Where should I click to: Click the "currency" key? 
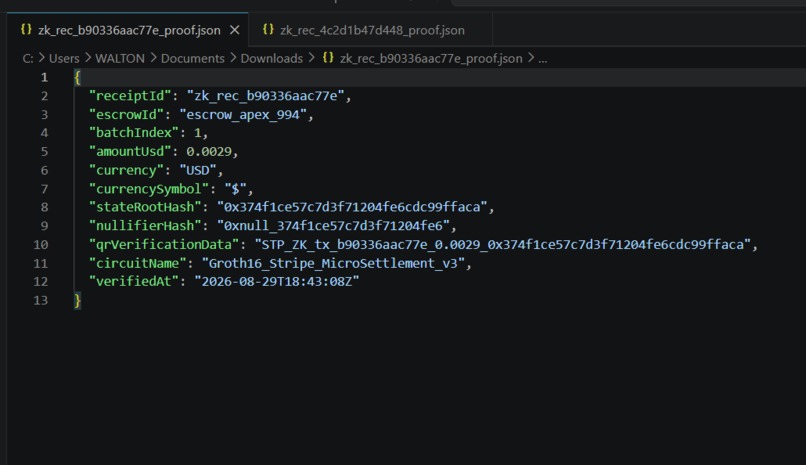coord(126,170)
